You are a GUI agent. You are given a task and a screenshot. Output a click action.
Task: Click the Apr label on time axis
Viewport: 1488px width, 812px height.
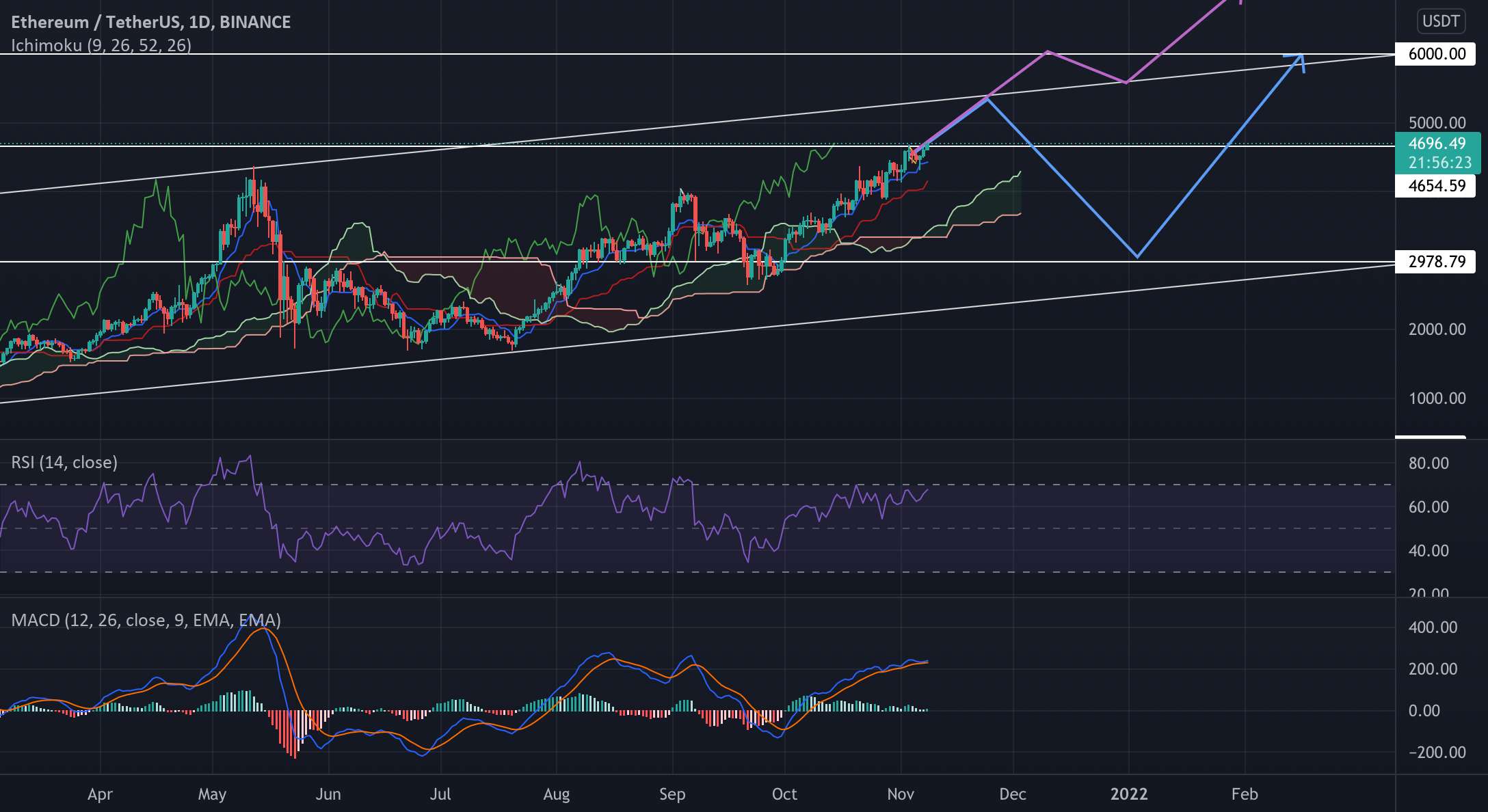pos(100,794)
